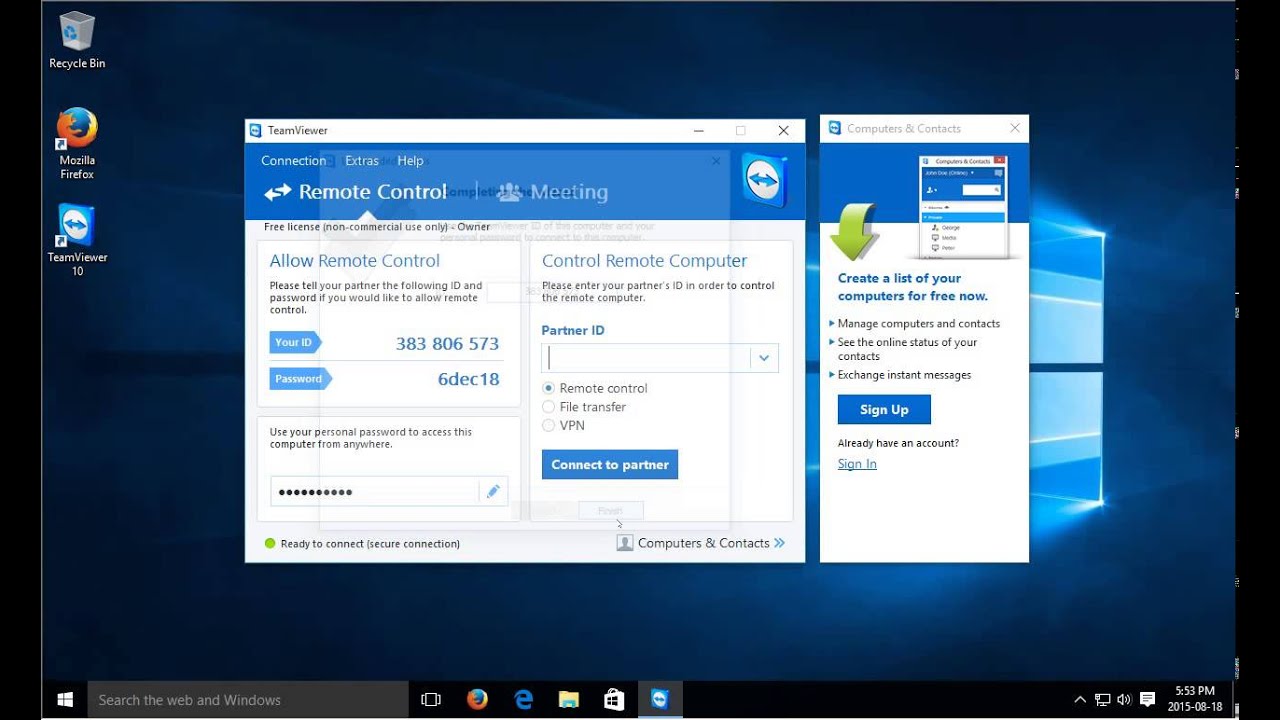Click 'Exchange instant messages' bullet
Viewport: 1280px width, 720px height.
pos(904,375)
